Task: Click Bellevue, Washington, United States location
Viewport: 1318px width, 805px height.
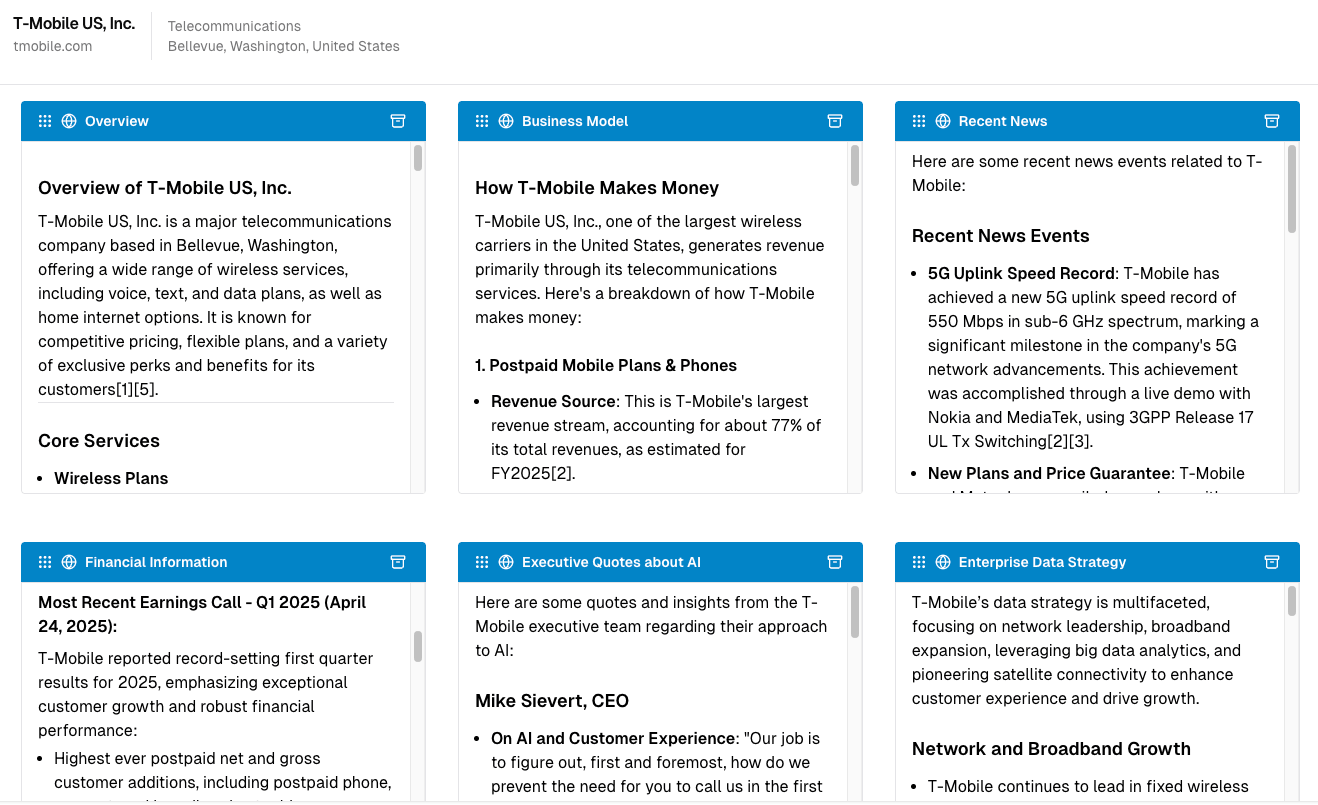Action: pyautogui.click(x=284, y=46)
